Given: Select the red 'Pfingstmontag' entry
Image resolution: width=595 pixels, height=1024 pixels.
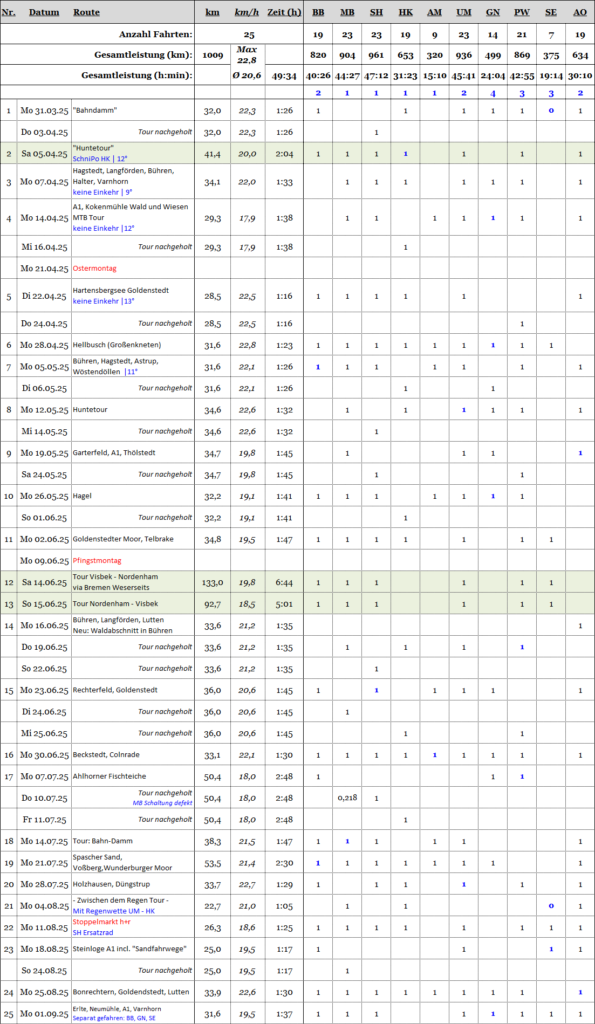Looking at the screenshot, I should 97,561.
